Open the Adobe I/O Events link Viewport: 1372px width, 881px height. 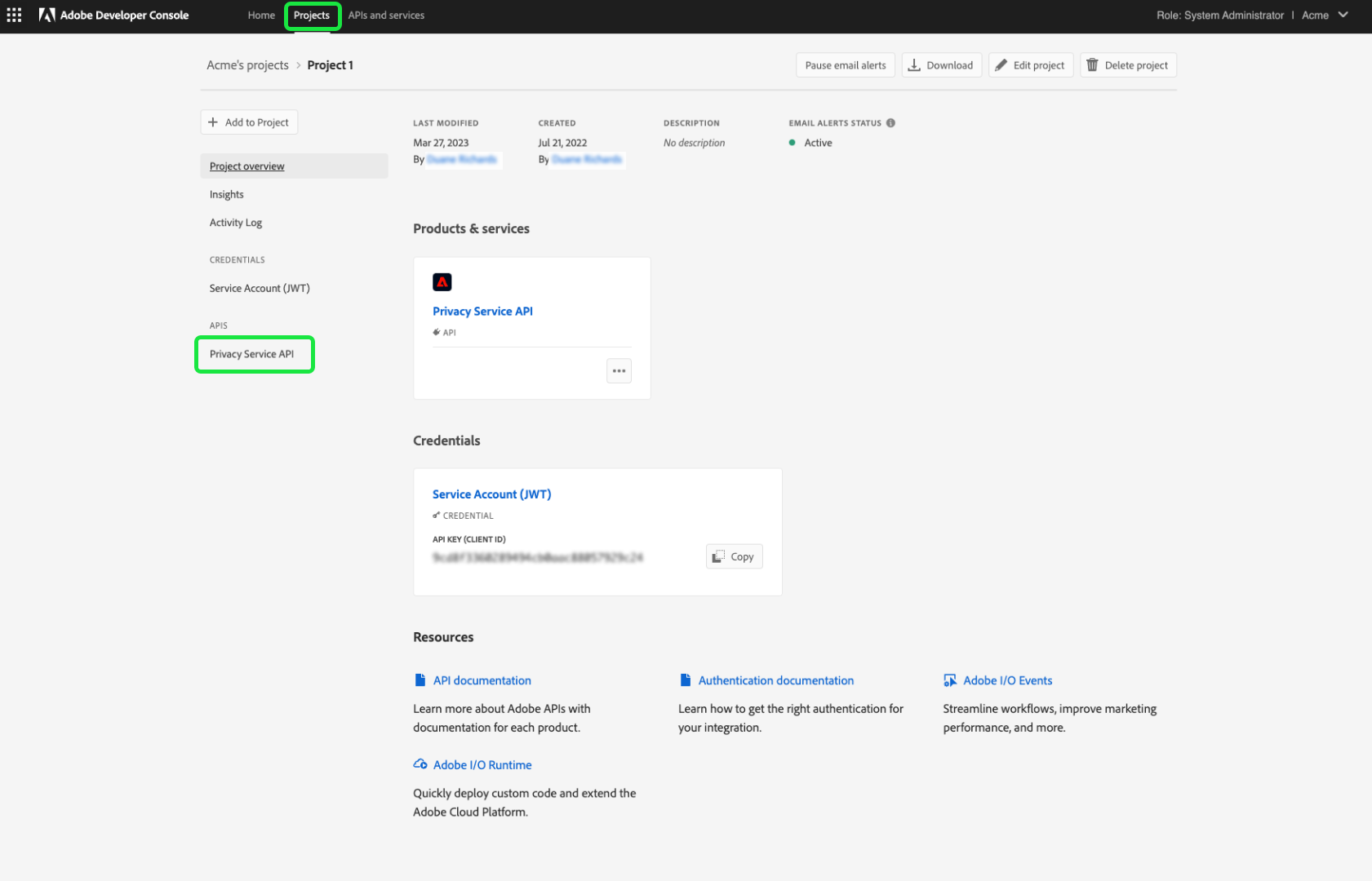(1008, 680)
